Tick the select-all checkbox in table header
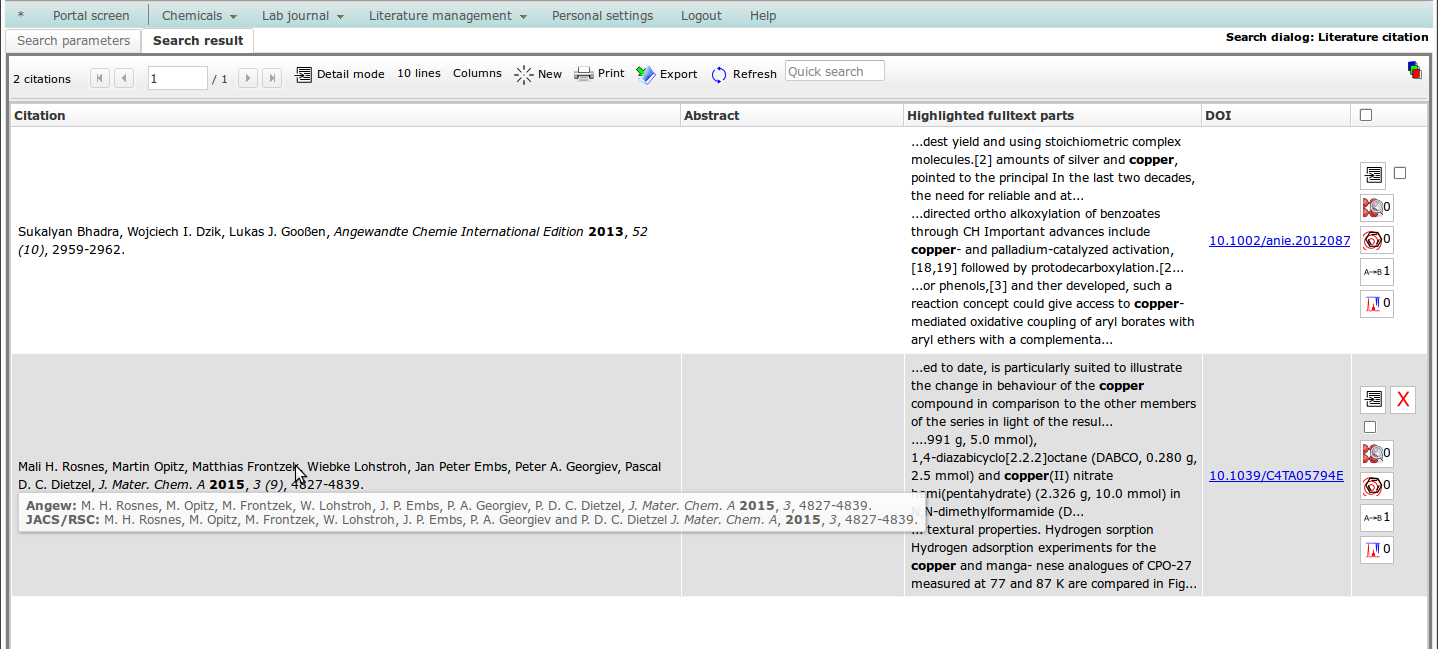The width and height of the screenshot is (1438, 649). (x=1366, y=115)
